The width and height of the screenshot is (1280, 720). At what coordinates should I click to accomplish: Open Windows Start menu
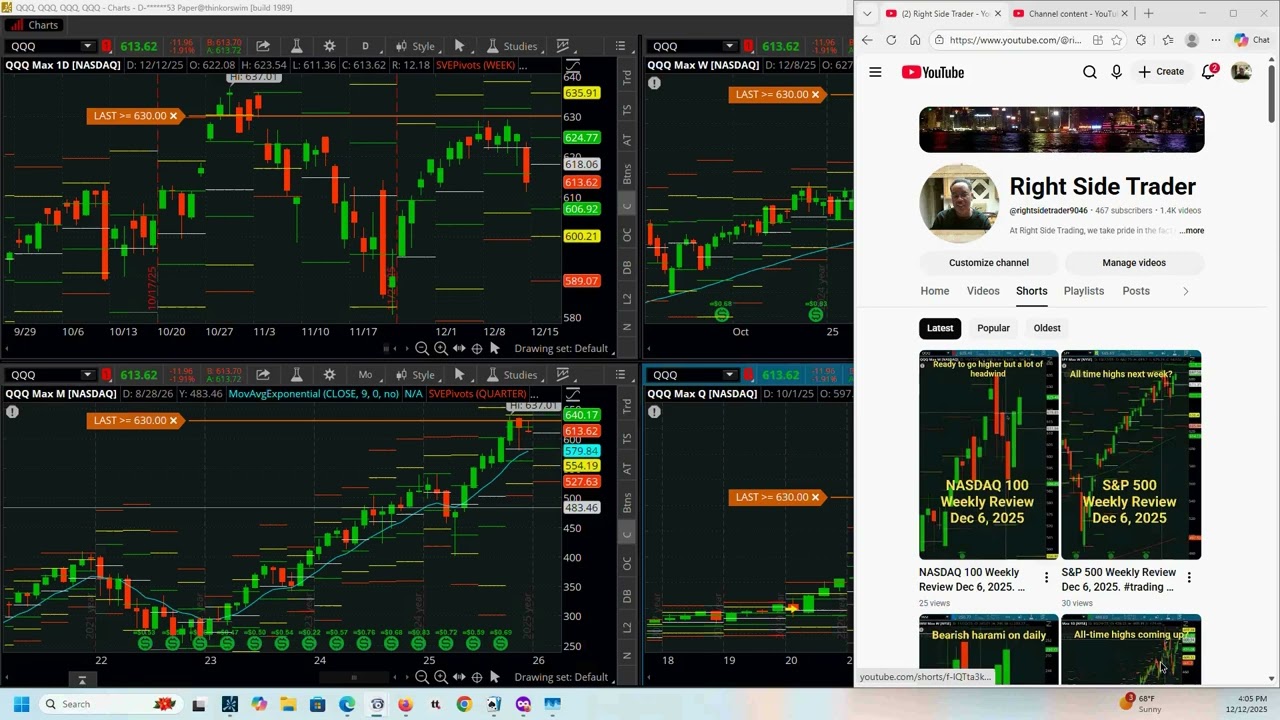click(21, 704)
